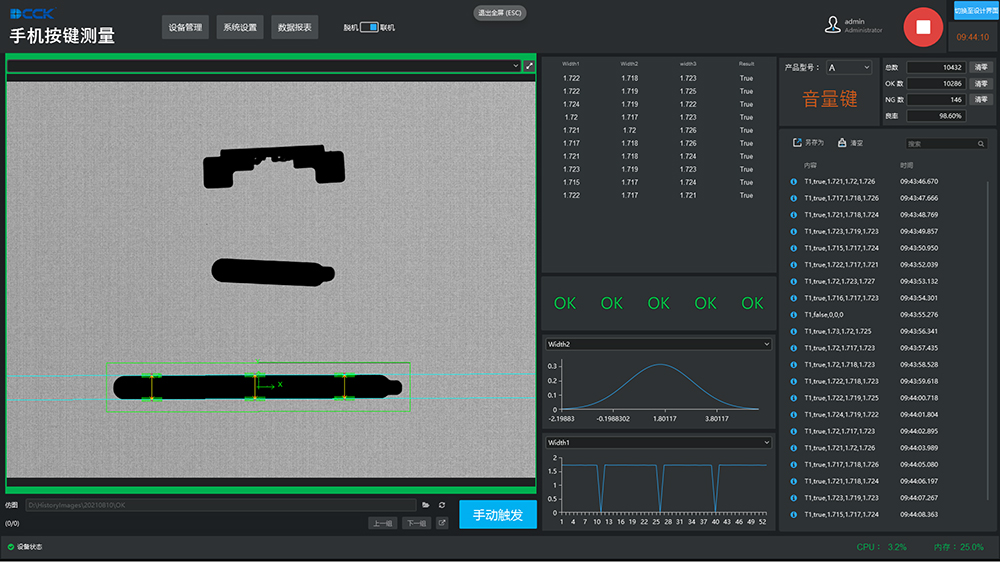Viewport: 1000px width, 562px height.
Task: Open the 数据报表 menu
Action: [294, 27]
